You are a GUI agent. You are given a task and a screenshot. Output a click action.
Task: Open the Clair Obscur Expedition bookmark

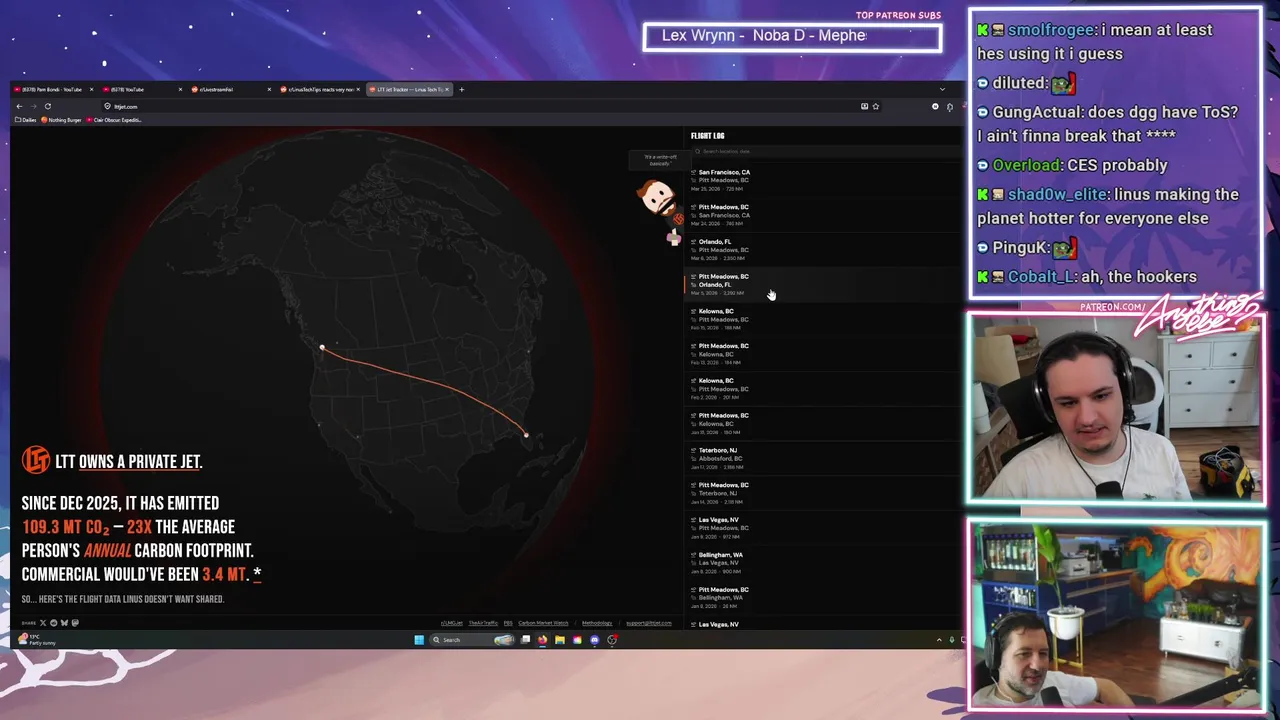click(x=115, y=120)
